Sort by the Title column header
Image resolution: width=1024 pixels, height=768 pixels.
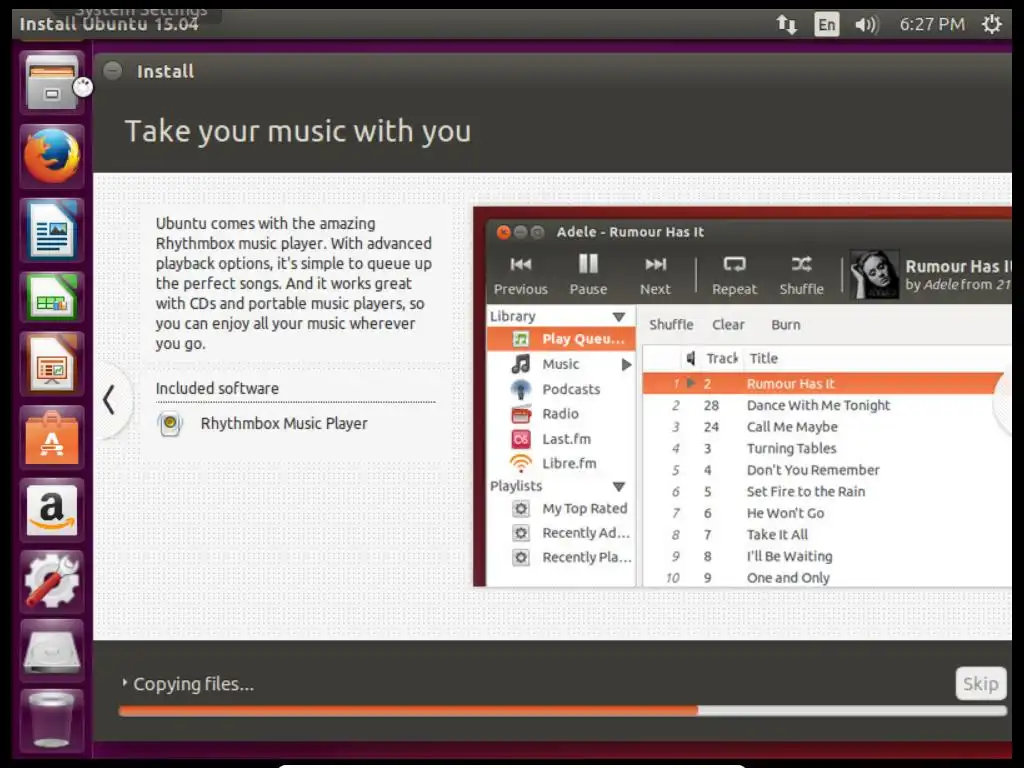(763, 359)
